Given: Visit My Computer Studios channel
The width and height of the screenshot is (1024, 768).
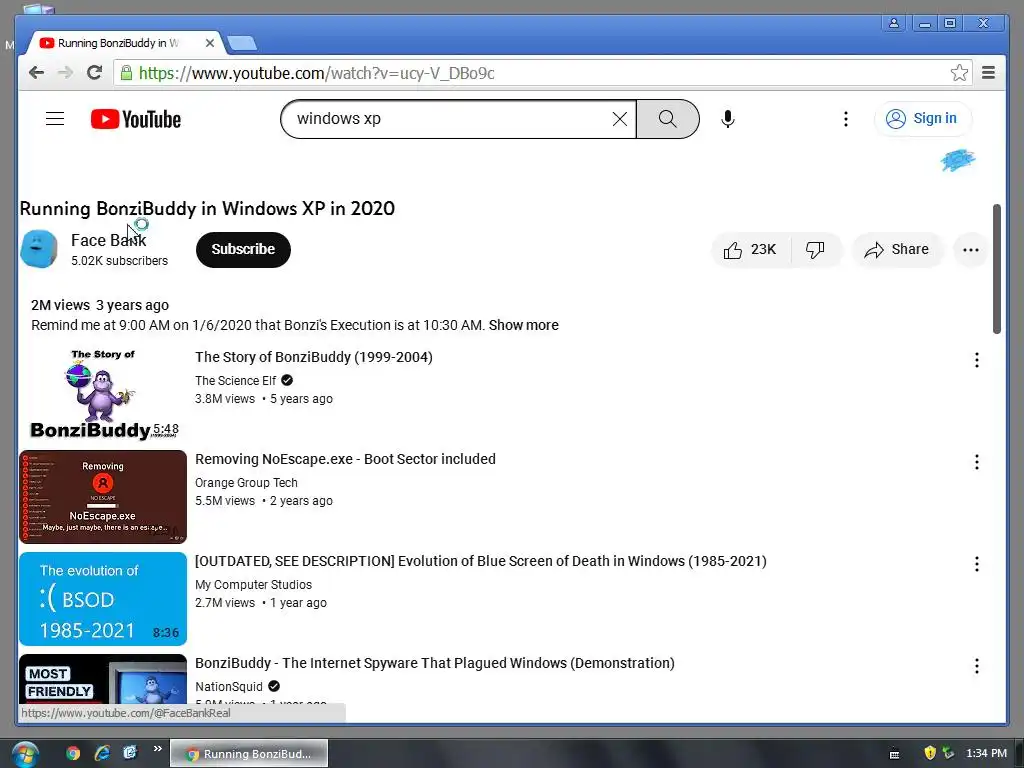Looking at the screenshot, I should (253, 584).
